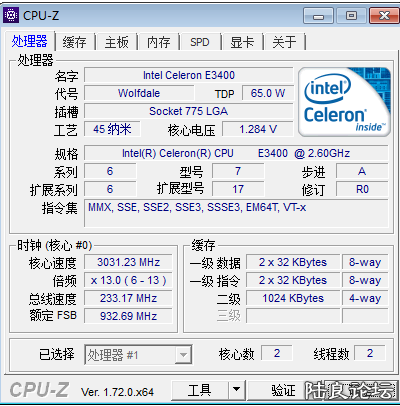This screenshot has width=400, height=406.
Task: Click the empty 三级 cache field
Action: pyautogui.click(x=293, y=316)
